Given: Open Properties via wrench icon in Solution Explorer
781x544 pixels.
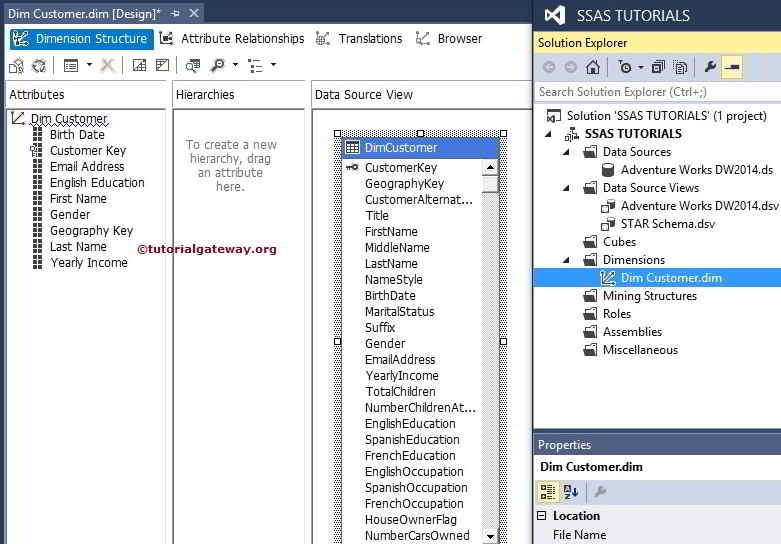Looking at the screenshot, I should pos(710,67).
